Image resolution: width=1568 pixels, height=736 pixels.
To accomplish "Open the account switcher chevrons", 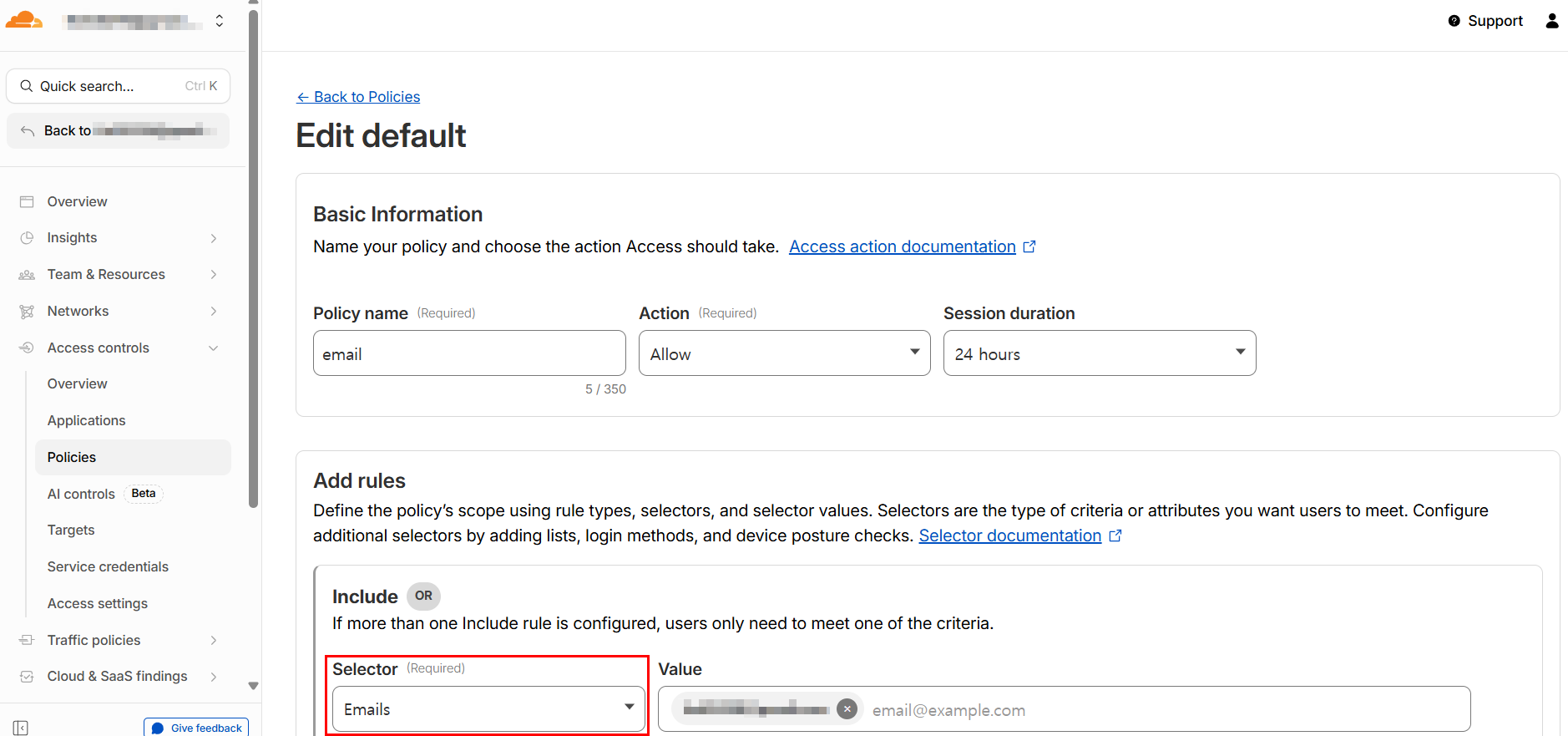I will (220, 21).
